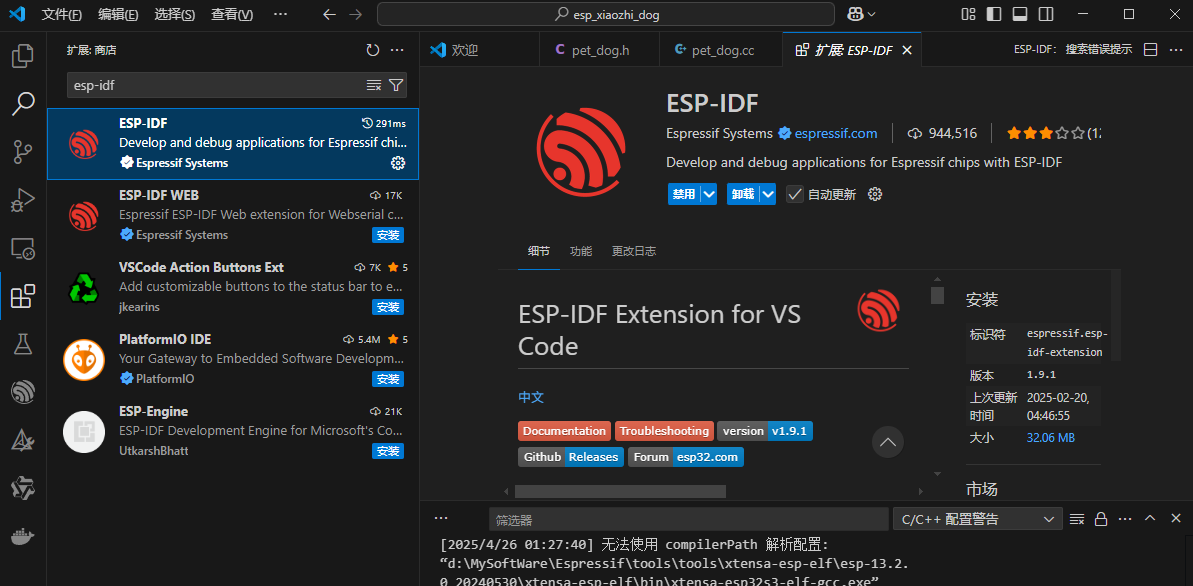1193x586 pixels.
Task: Click the Troubleshooting badge
Action: 664,432
